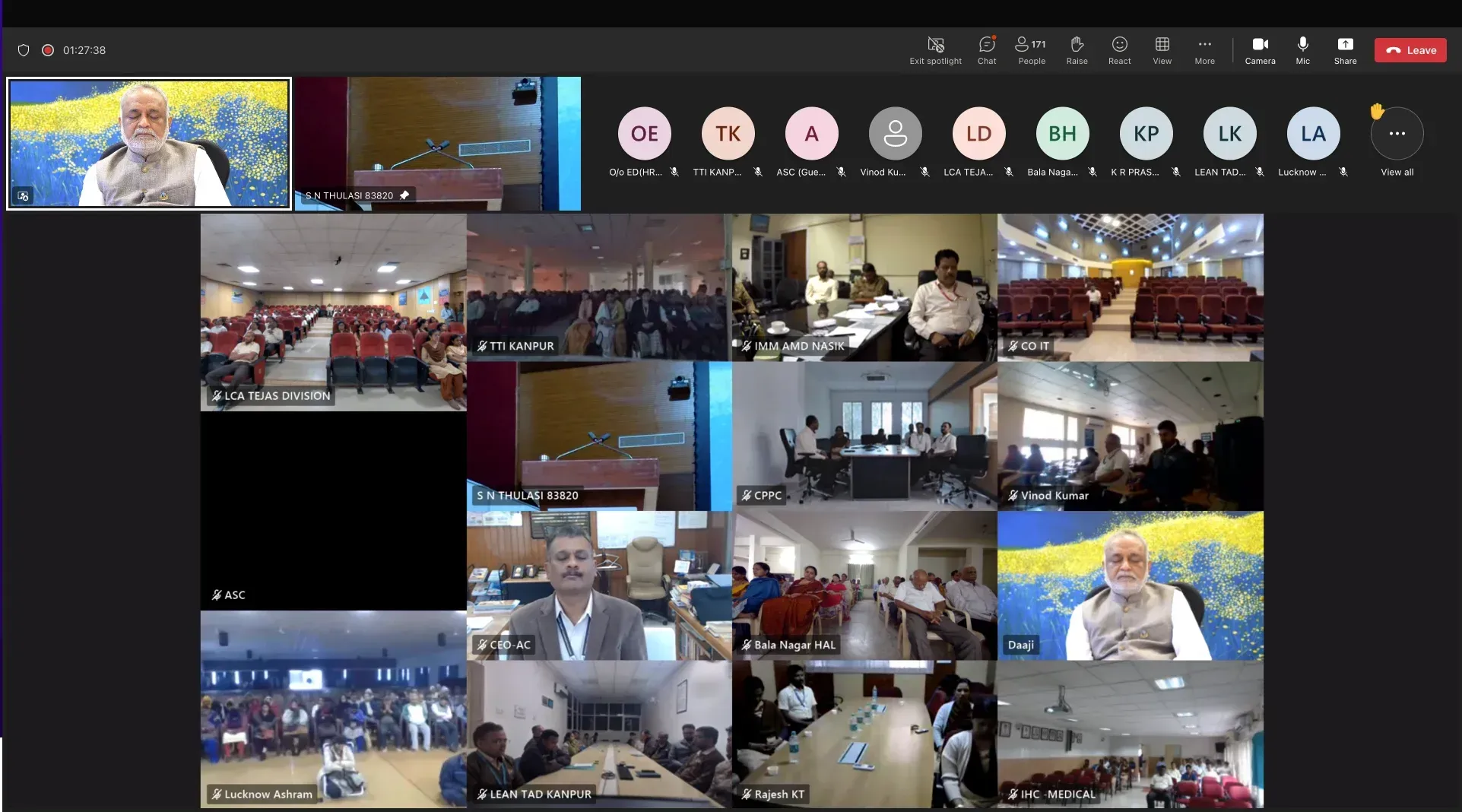Select the Vinod Kumar video tile

pos(1131,436)
